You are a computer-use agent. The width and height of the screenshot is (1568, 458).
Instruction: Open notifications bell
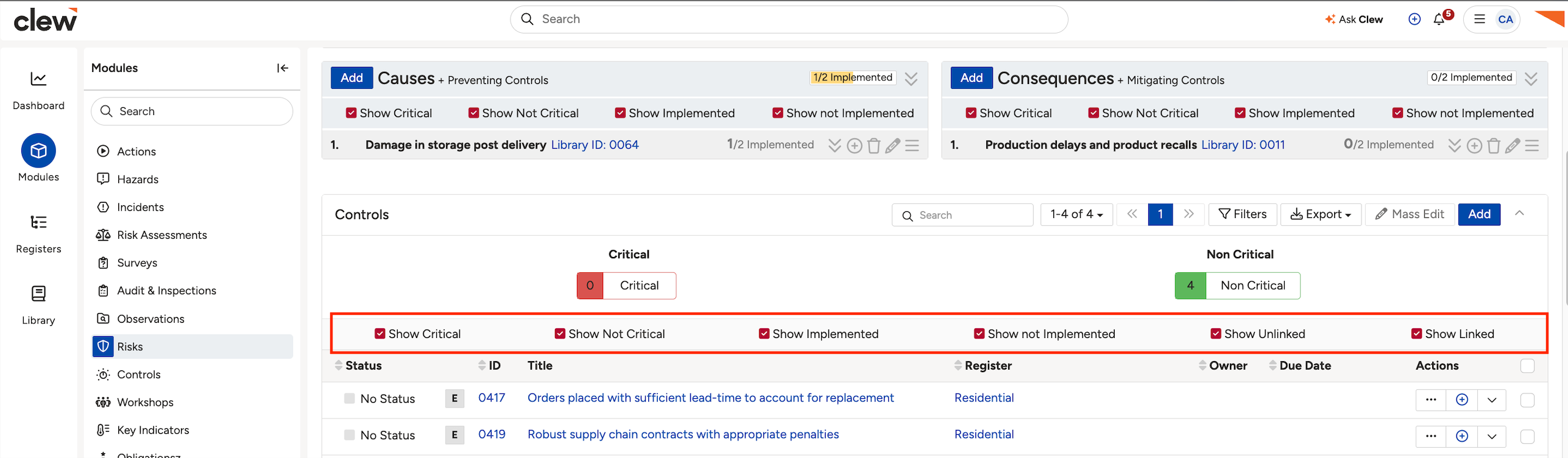pyautogui.click(x=1439, y=19)
